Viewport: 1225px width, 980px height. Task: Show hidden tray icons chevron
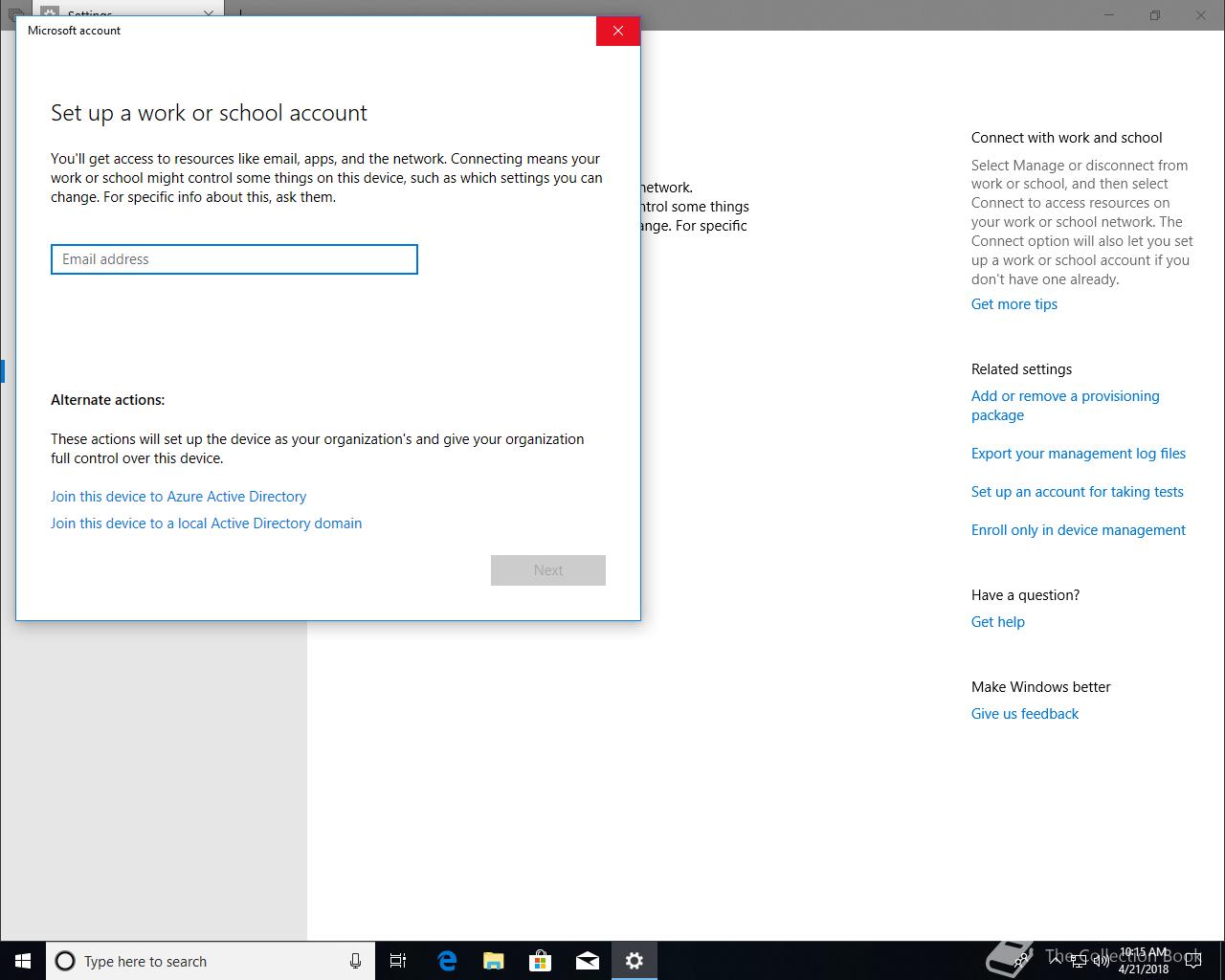tap(1056, 961)
